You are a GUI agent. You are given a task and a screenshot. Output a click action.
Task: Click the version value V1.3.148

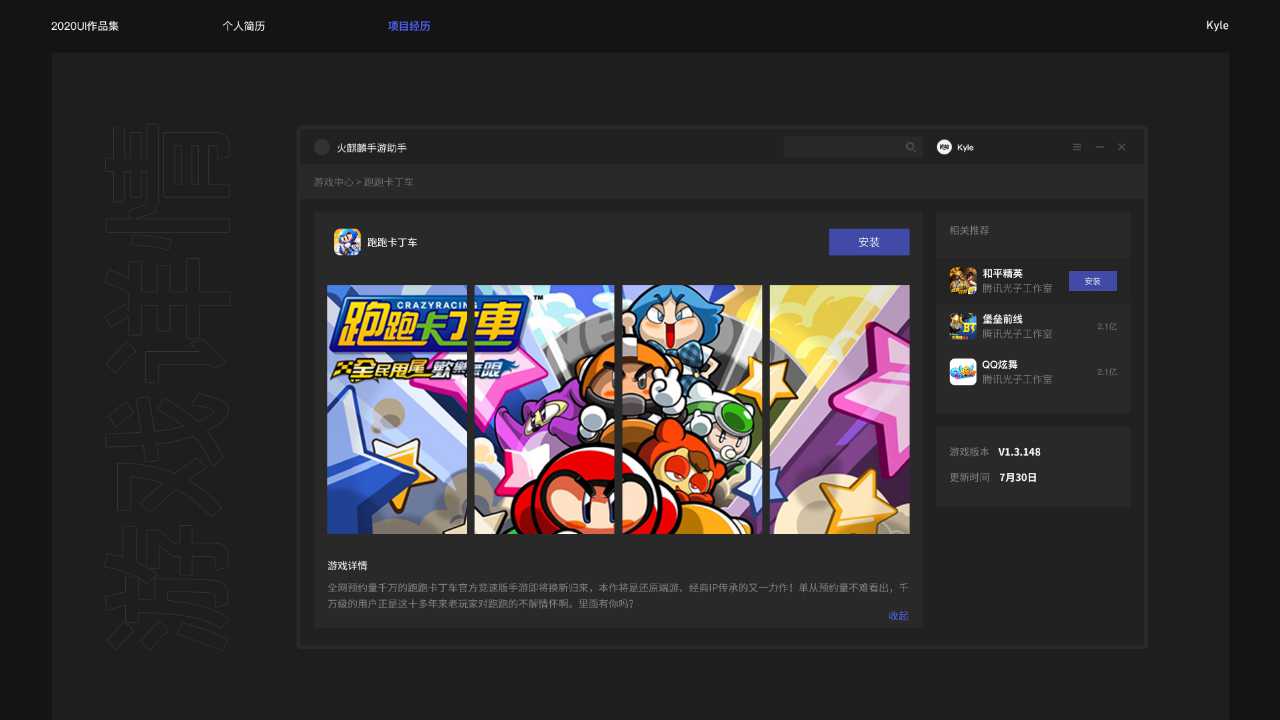[x=1019, y=452]
